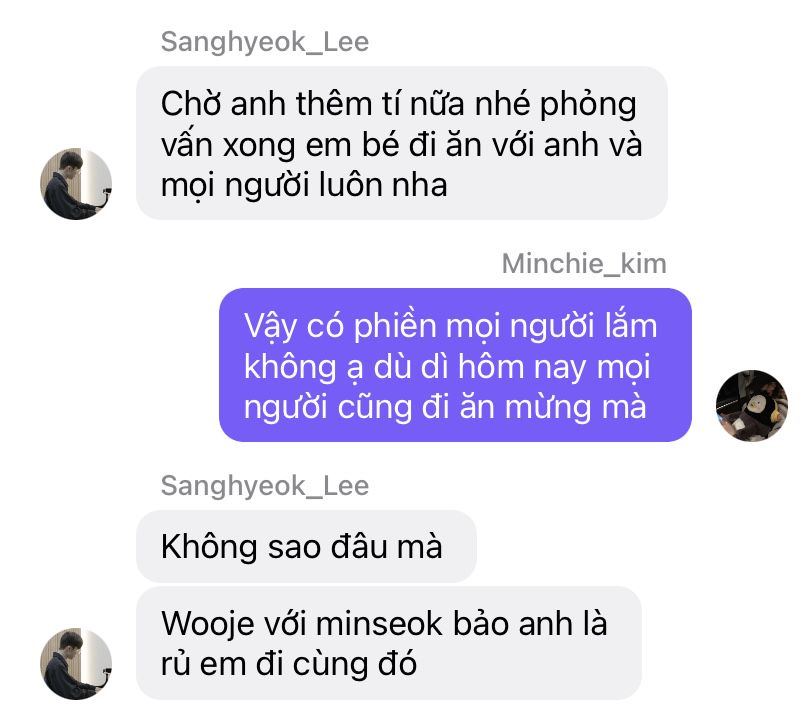Click the word "minseok" in the last message
Viewport: 809px width, 720px height.
[x=379, y=623]
